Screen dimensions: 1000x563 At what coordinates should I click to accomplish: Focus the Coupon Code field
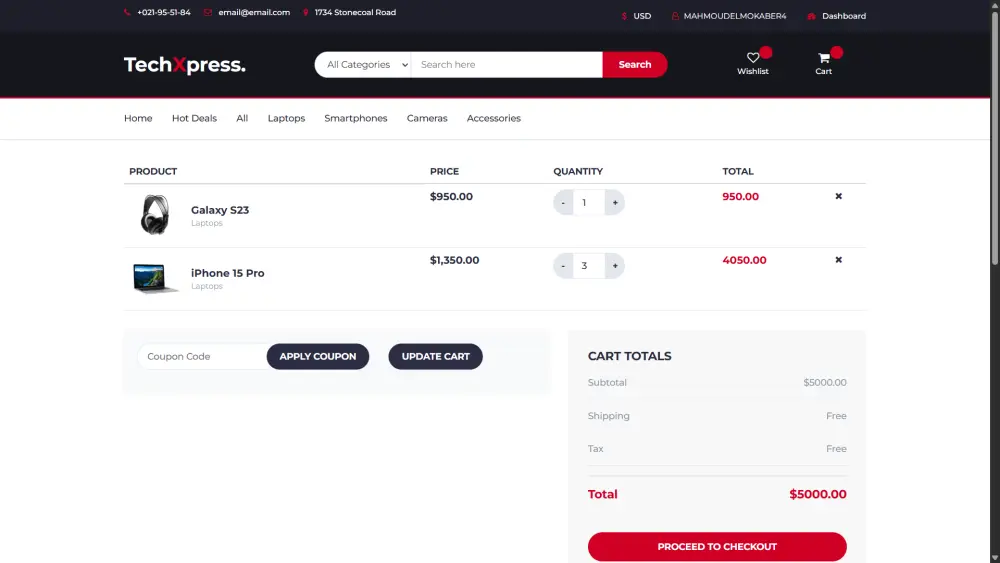point(203,356)
